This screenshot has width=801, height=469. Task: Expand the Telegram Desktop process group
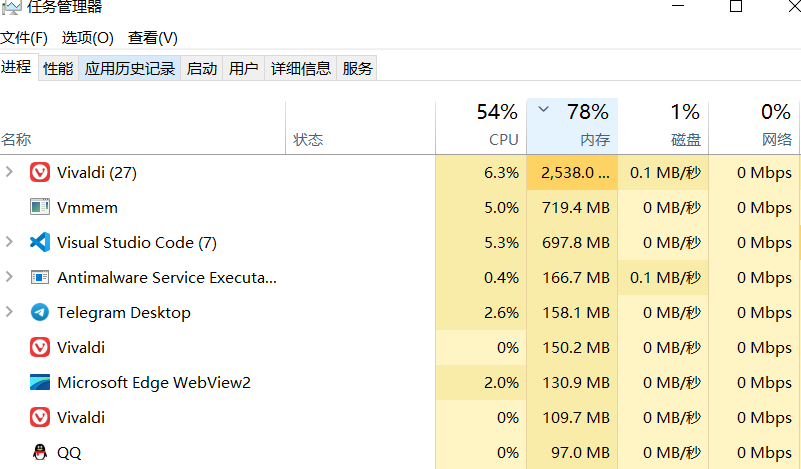pyautogui.click(x=9, y=312)
